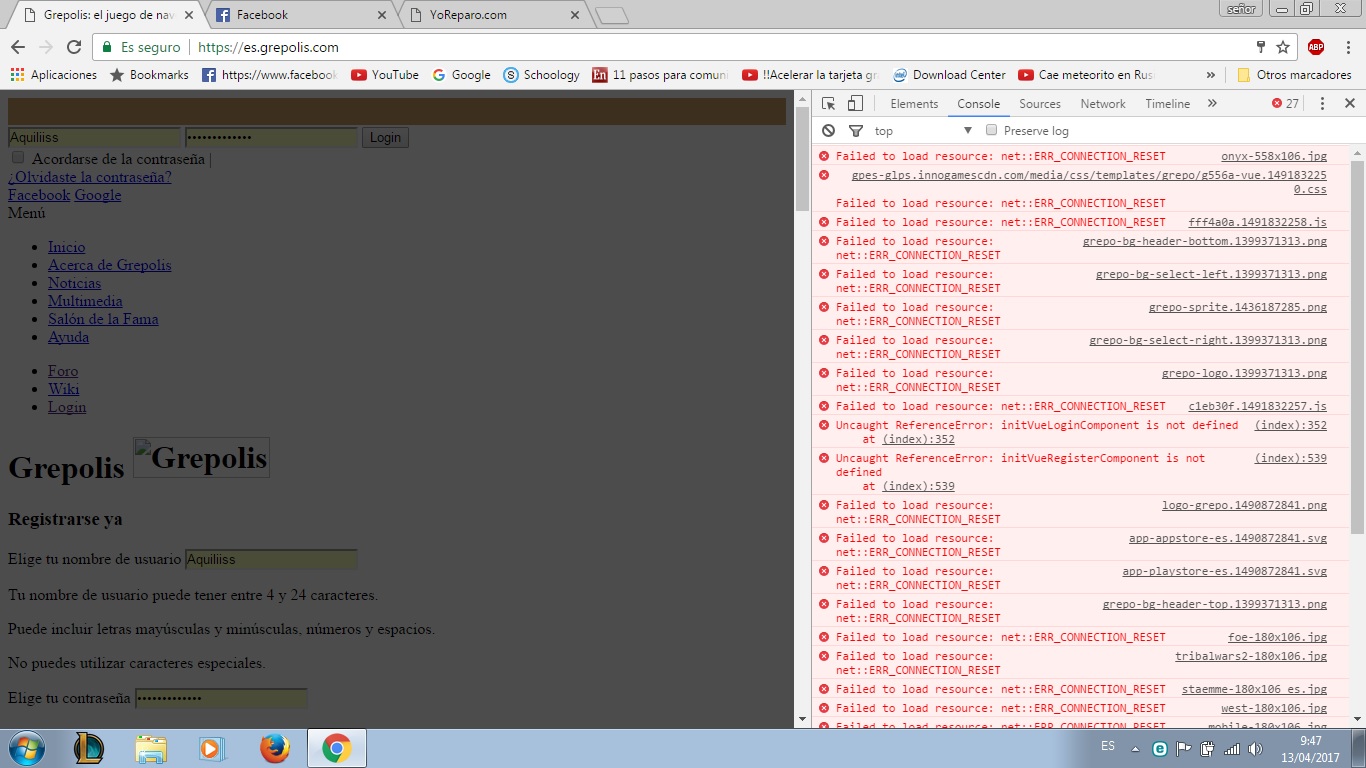Click the Facebook login link
This screenshot has width=1366, height=768.
click(x=39, y=195)
